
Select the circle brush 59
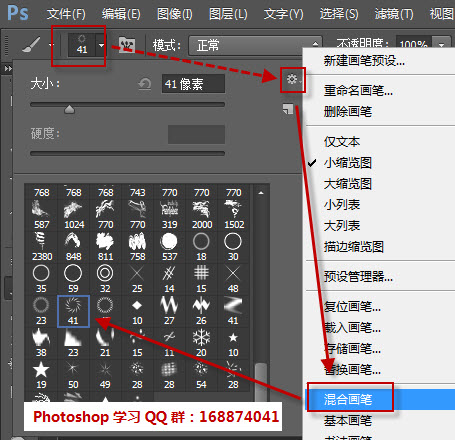tap(73, 279)
